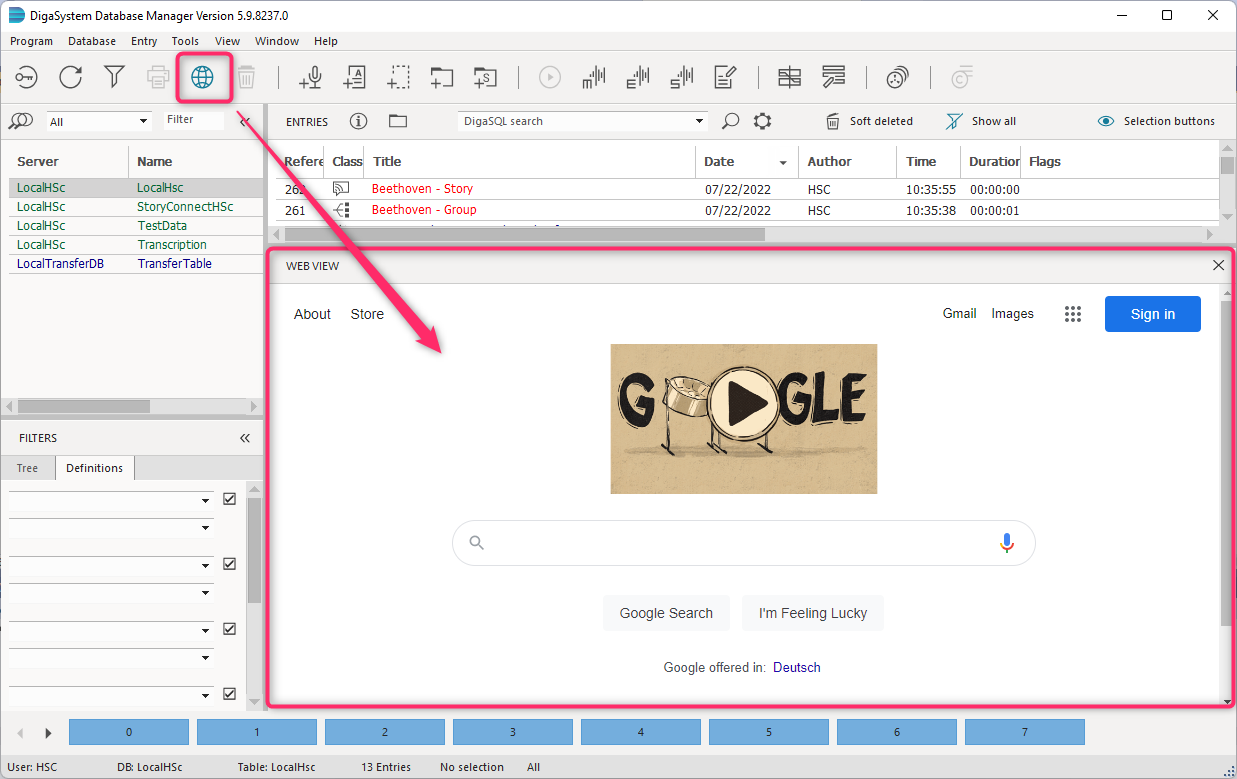
Task: Click the key login toolbar icon
Action: click(26, 77)
